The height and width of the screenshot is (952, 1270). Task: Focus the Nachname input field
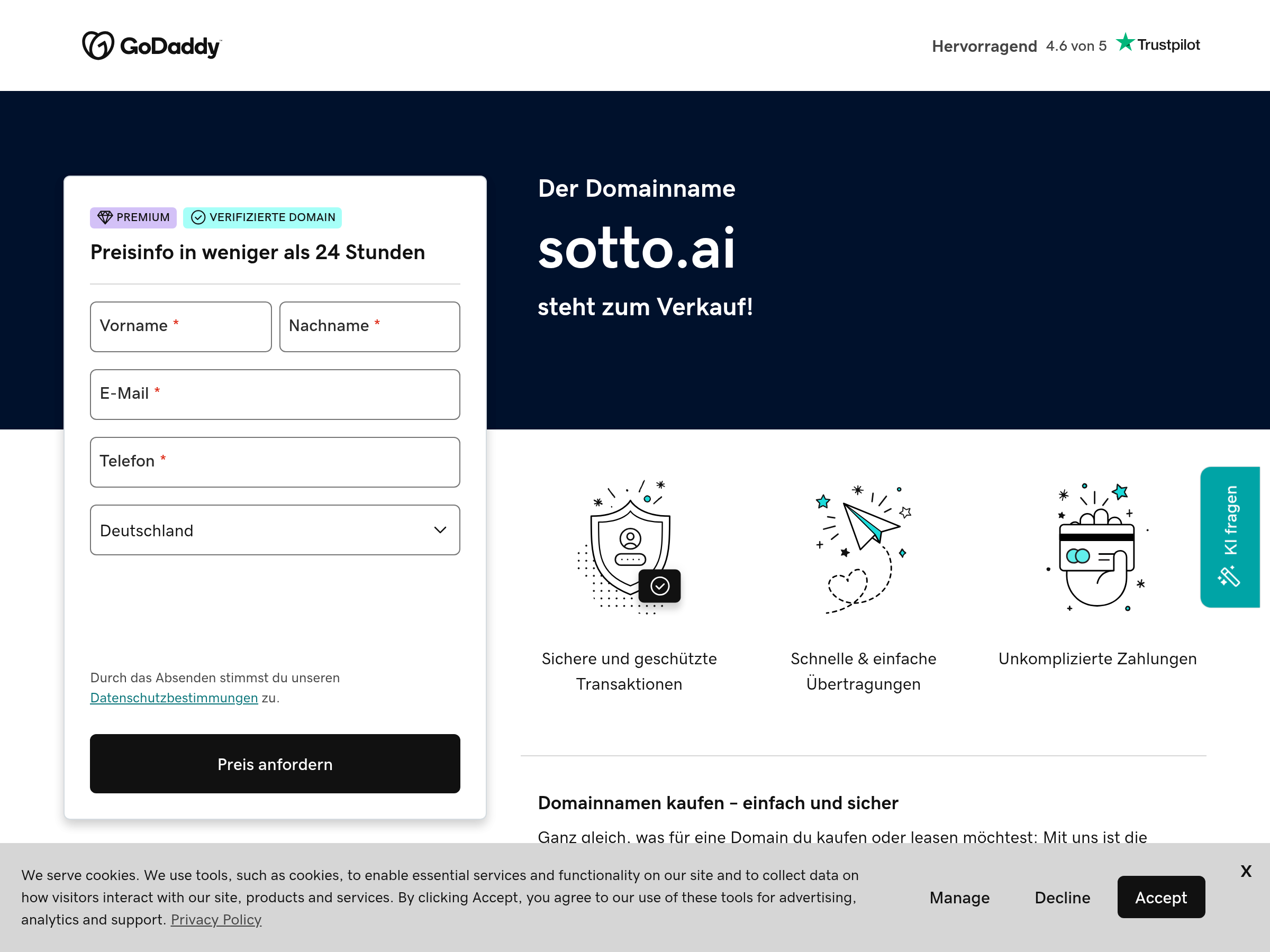[x=370, y=326]
